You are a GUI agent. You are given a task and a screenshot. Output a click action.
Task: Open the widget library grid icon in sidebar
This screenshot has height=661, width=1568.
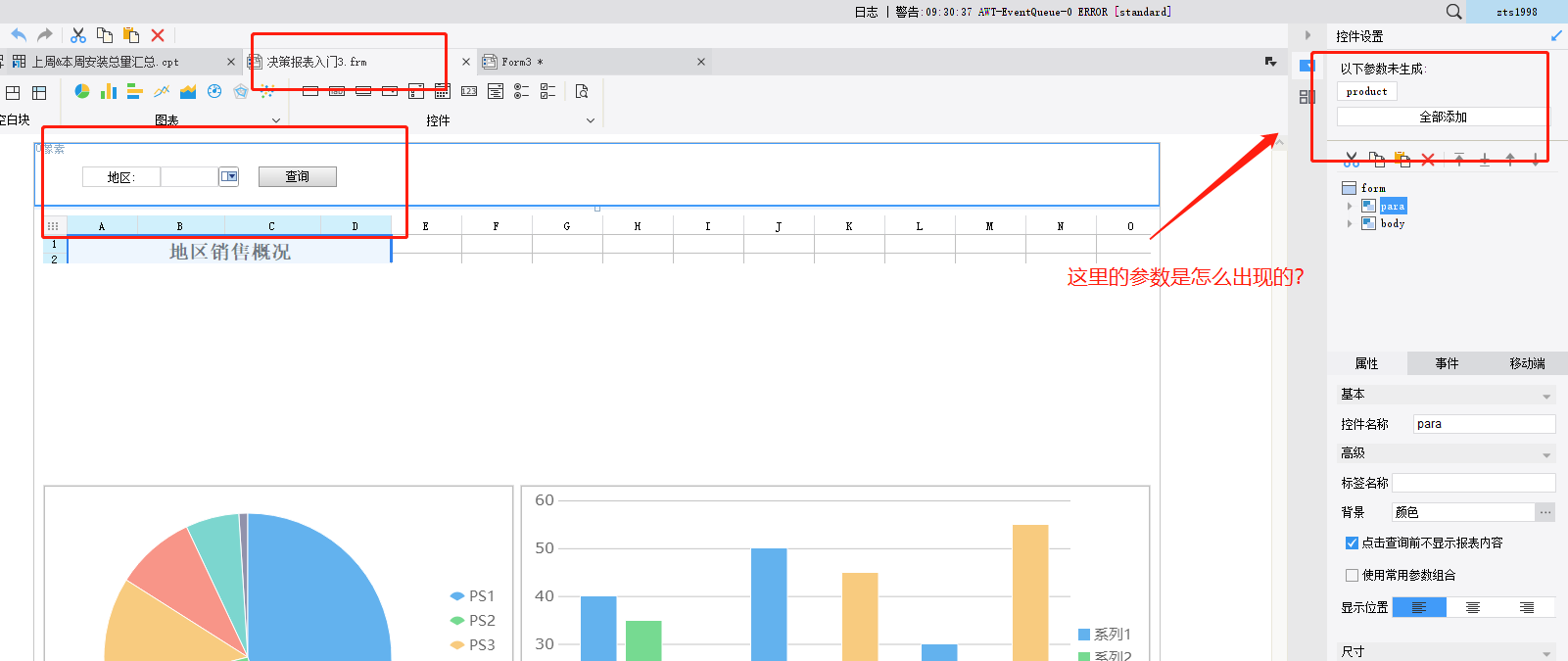click(x=1307, y=97)
